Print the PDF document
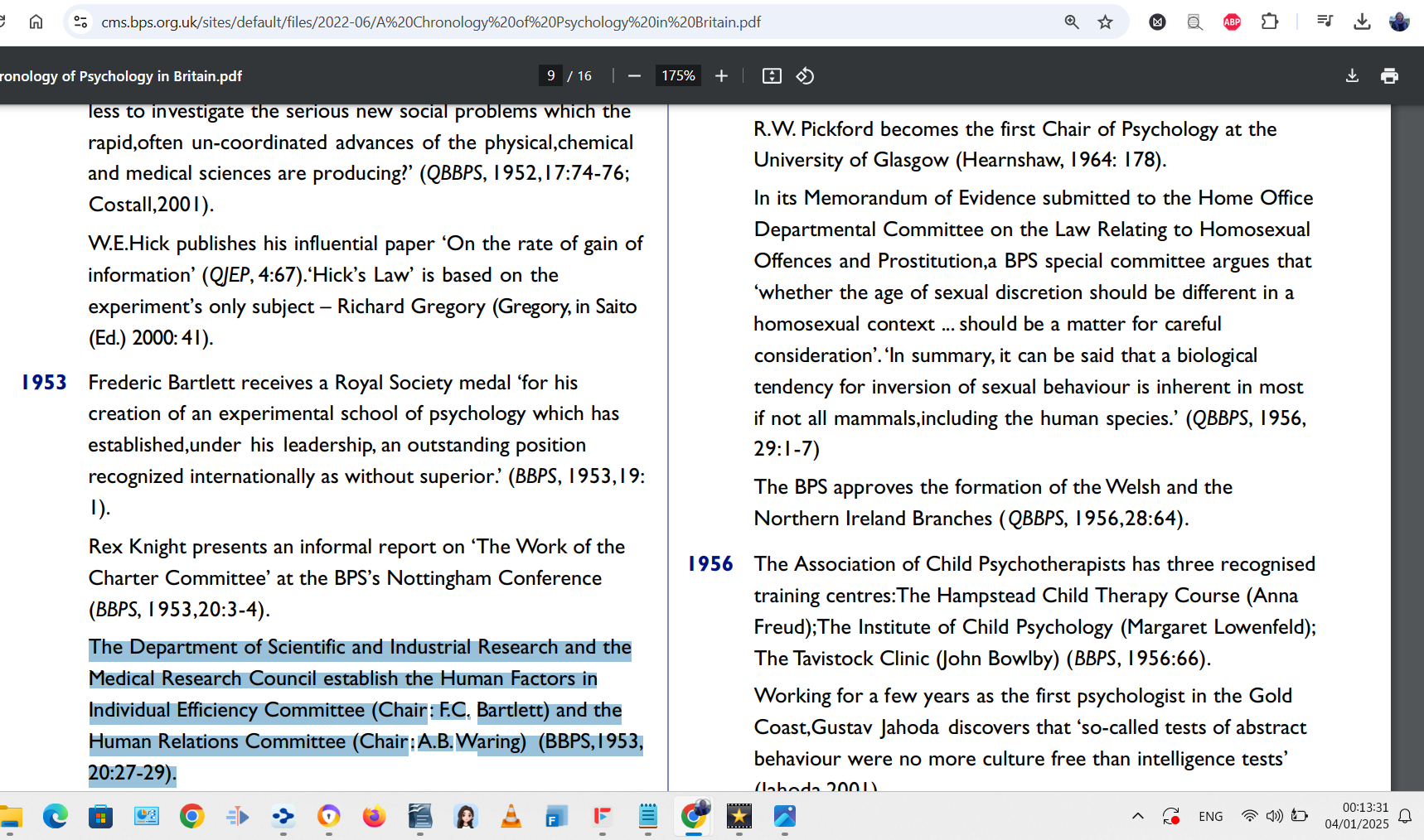This screenshot has width=1424, height=840. pyautogui.click(x=1389, y=76)
